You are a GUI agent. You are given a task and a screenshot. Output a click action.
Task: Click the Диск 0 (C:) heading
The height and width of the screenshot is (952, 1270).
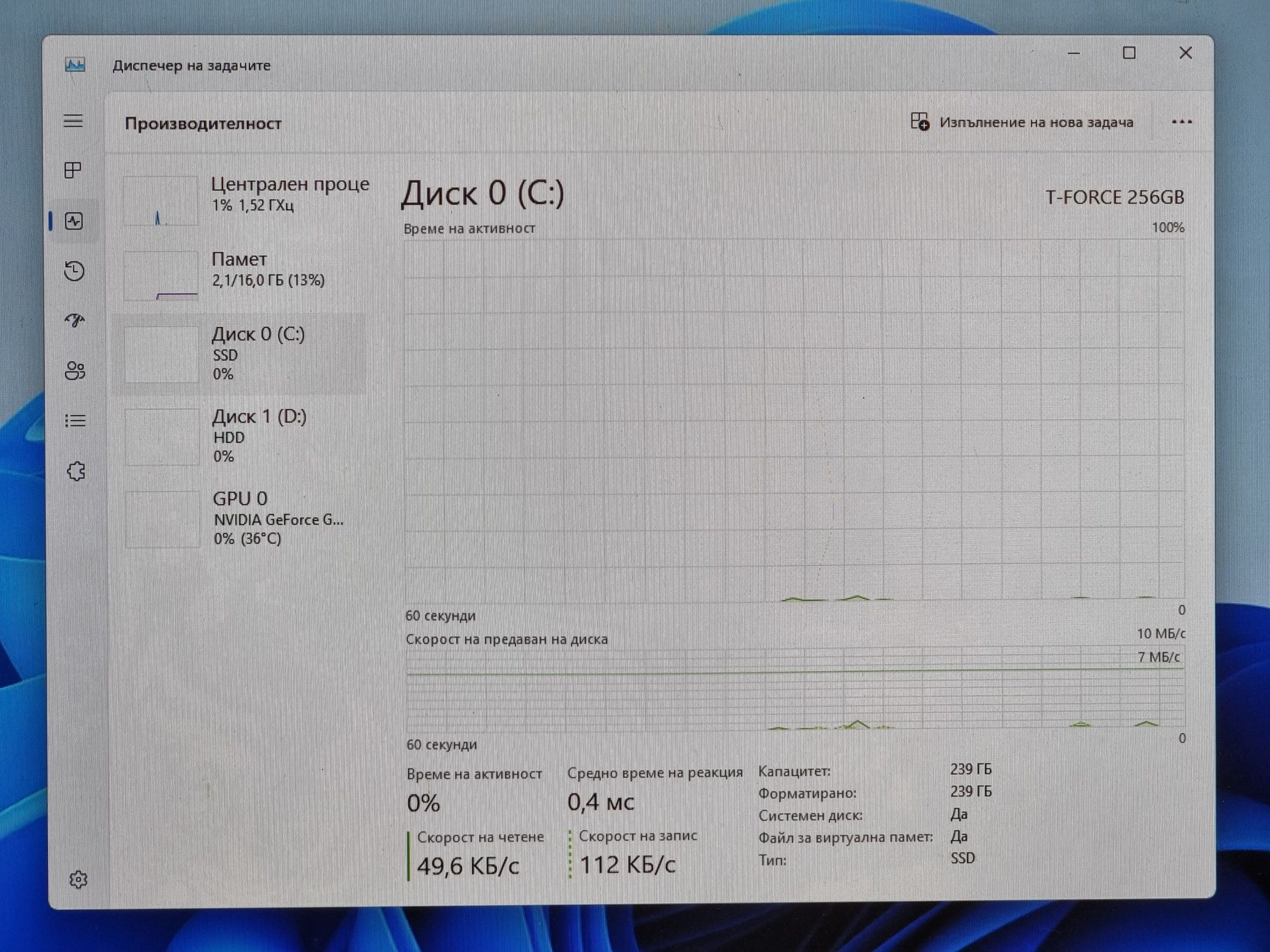(x=483, y=193)
